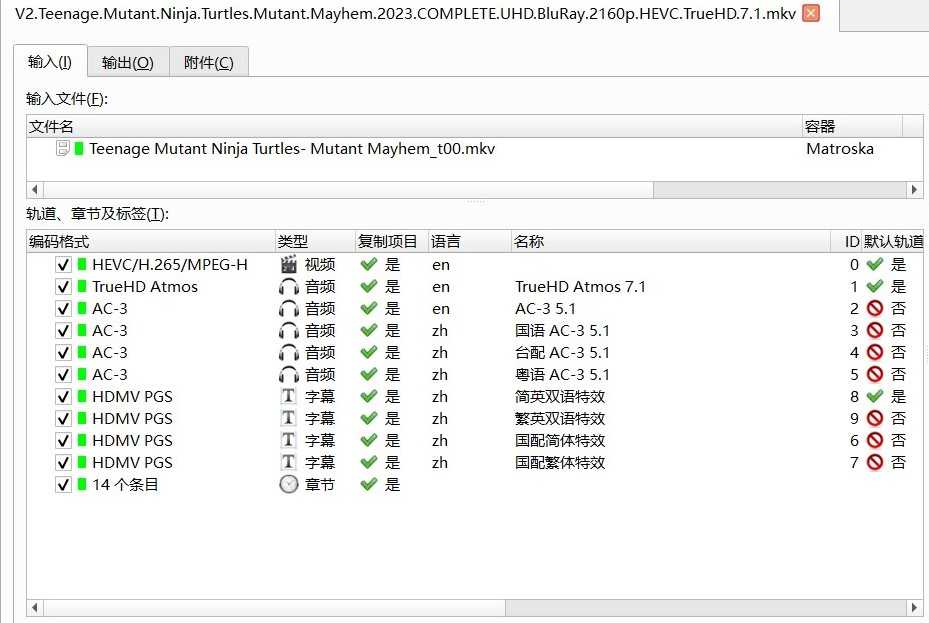Click the input files horizontal scrollbar thumb
The height and width of the screenshot is (623, 929).
348,190
